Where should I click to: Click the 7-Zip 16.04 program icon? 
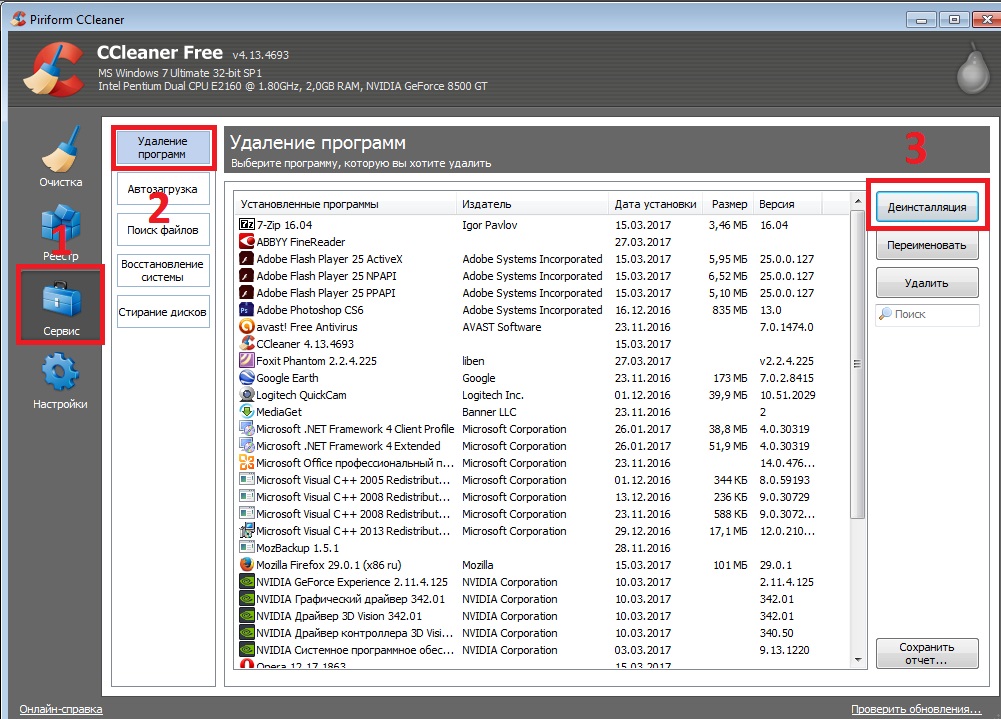(x=246, y=224)
